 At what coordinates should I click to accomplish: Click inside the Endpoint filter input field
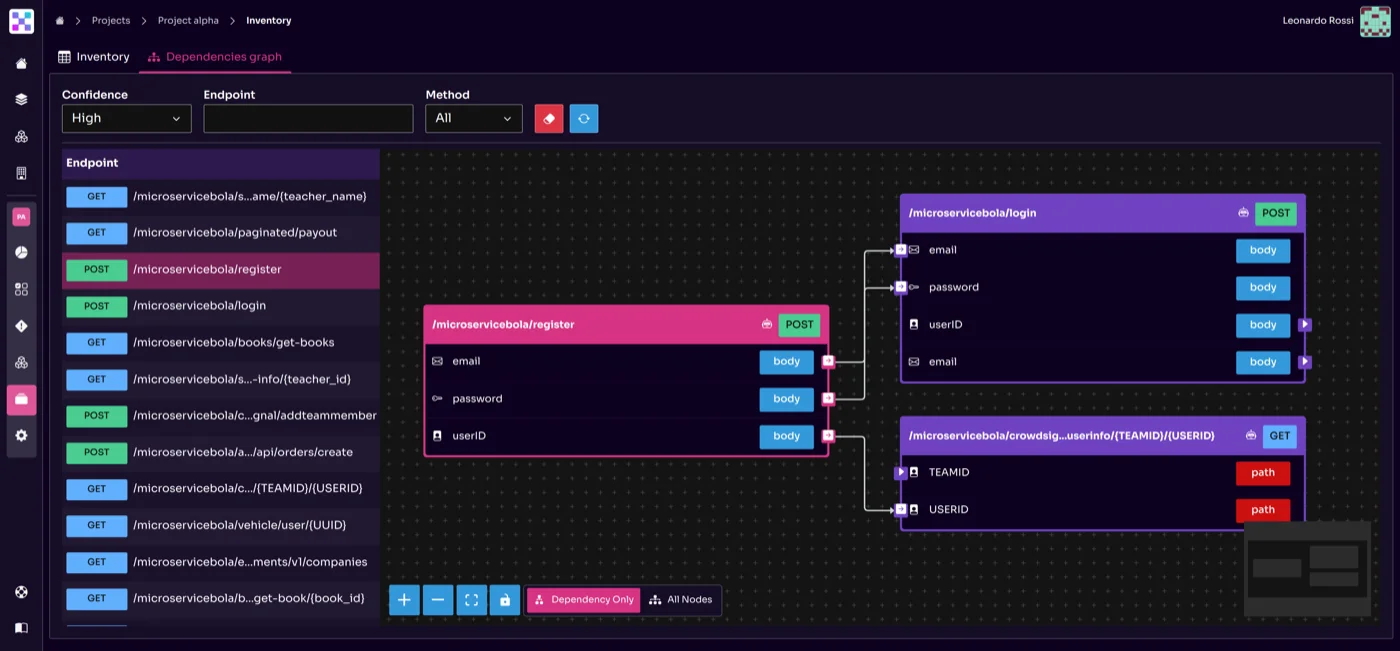pyautogui.click(x=307, y=118)
